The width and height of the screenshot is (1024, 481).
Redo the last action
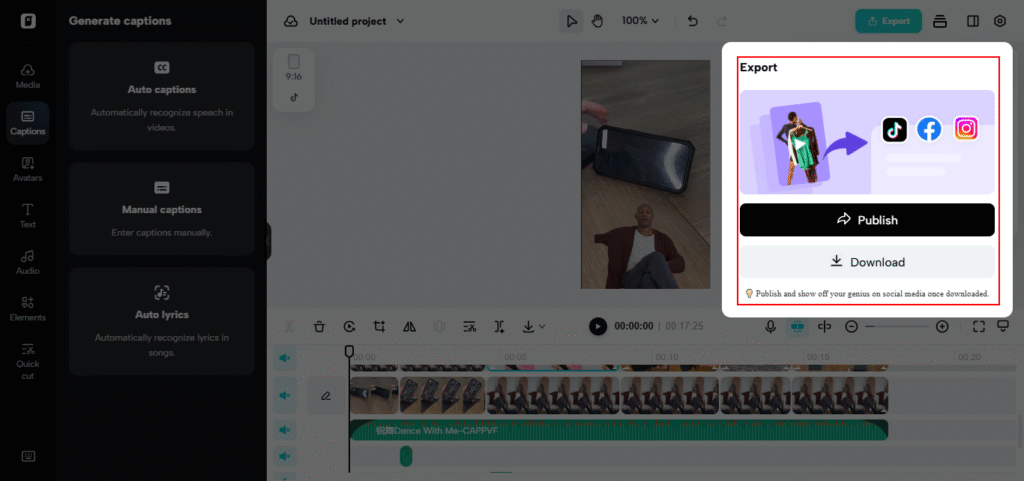722,21
